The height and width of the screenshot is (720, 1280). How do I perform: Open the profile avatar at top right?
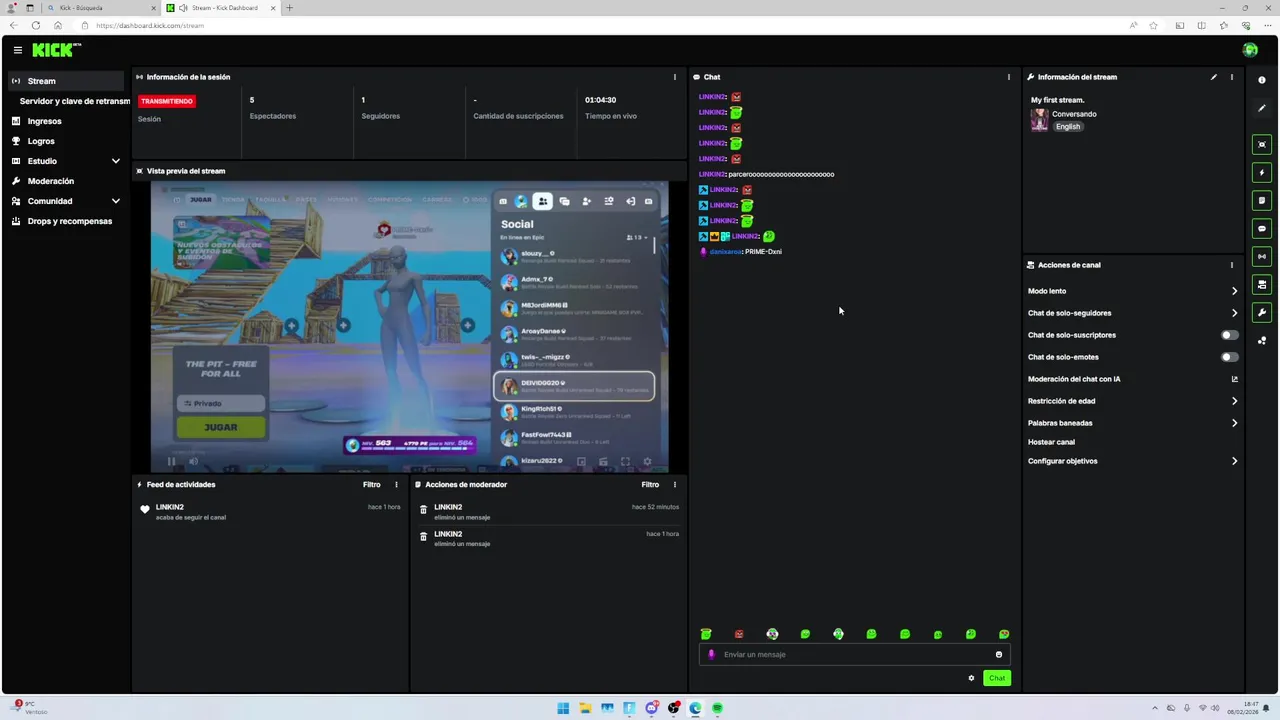(1250, 50)
